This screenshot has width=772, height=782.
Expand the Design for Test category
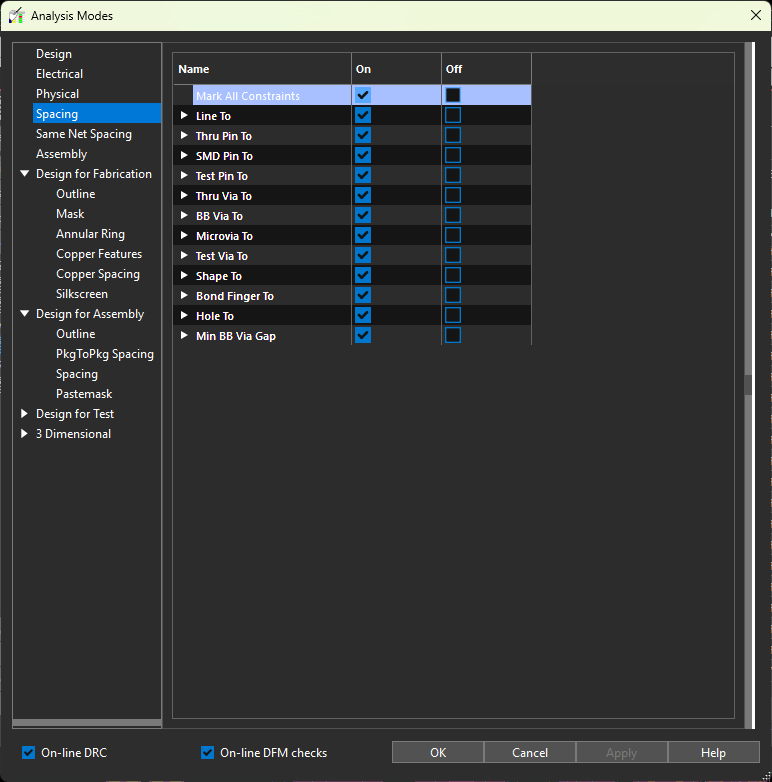click(x=25, y=414)
